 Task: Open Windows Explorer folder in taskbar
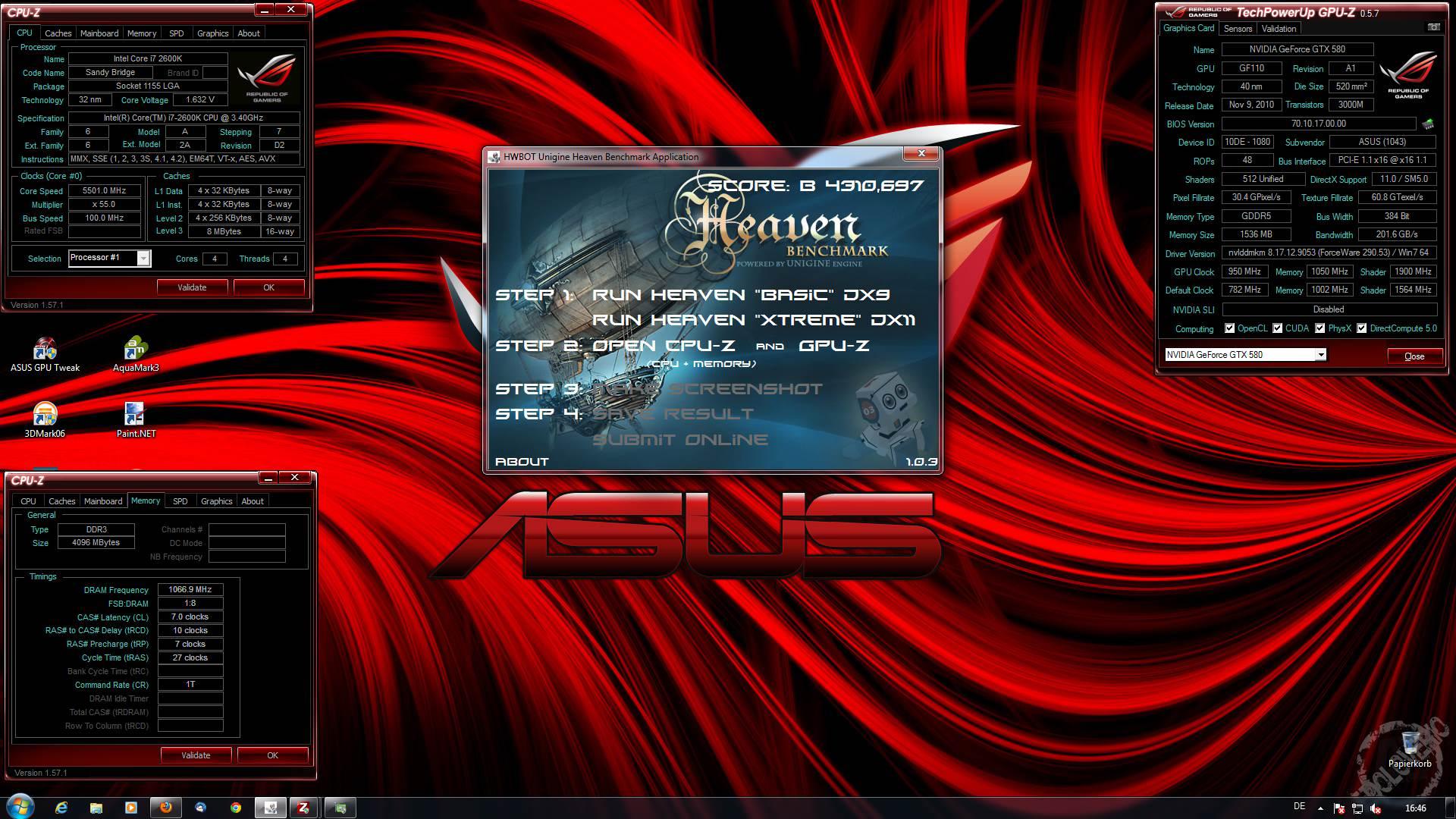(x=96, y=808)
